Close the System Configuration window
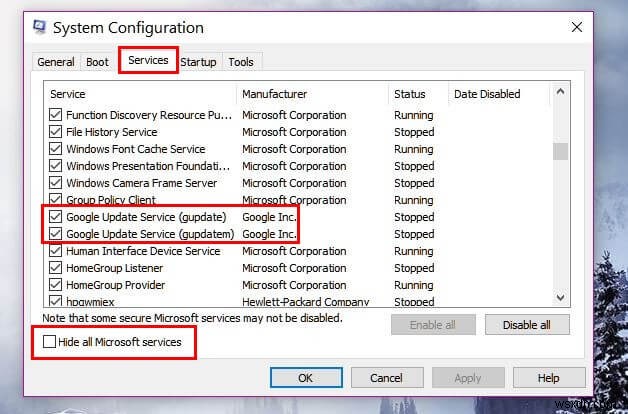The height and width of the screenshot is (414, 628). (577, 27)
